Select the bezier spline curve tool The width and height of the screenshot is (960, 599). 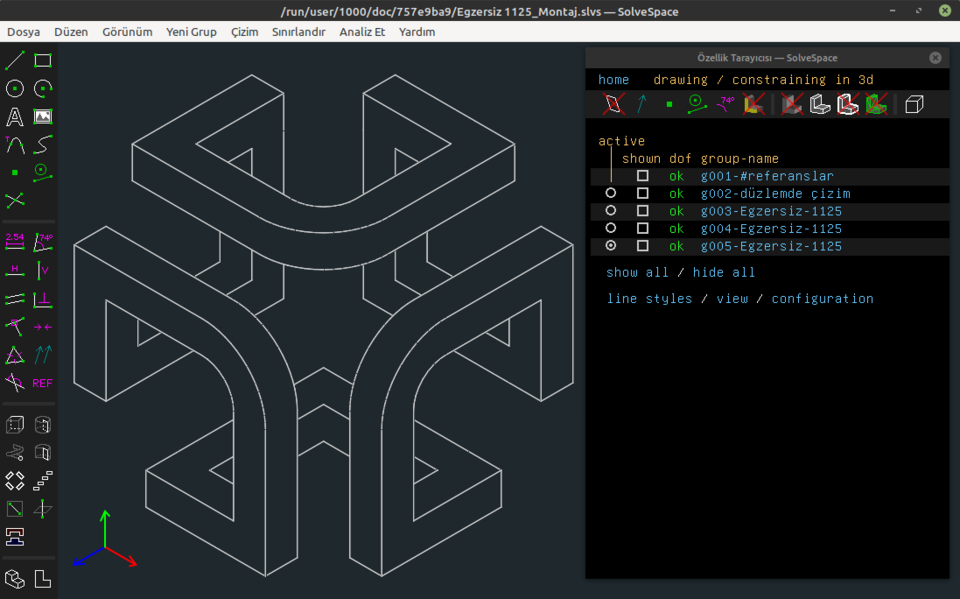(43, 145)
